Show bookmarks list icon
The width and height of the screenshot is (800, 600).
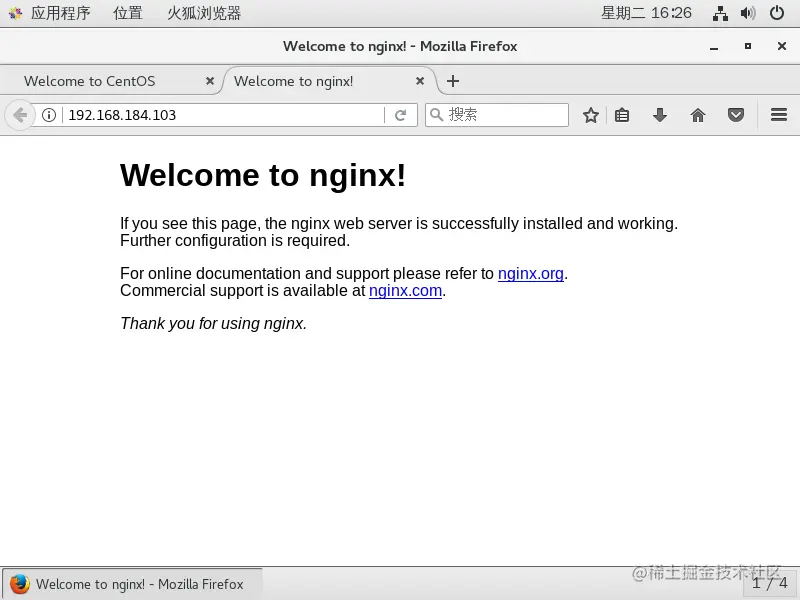coord(622,115)
